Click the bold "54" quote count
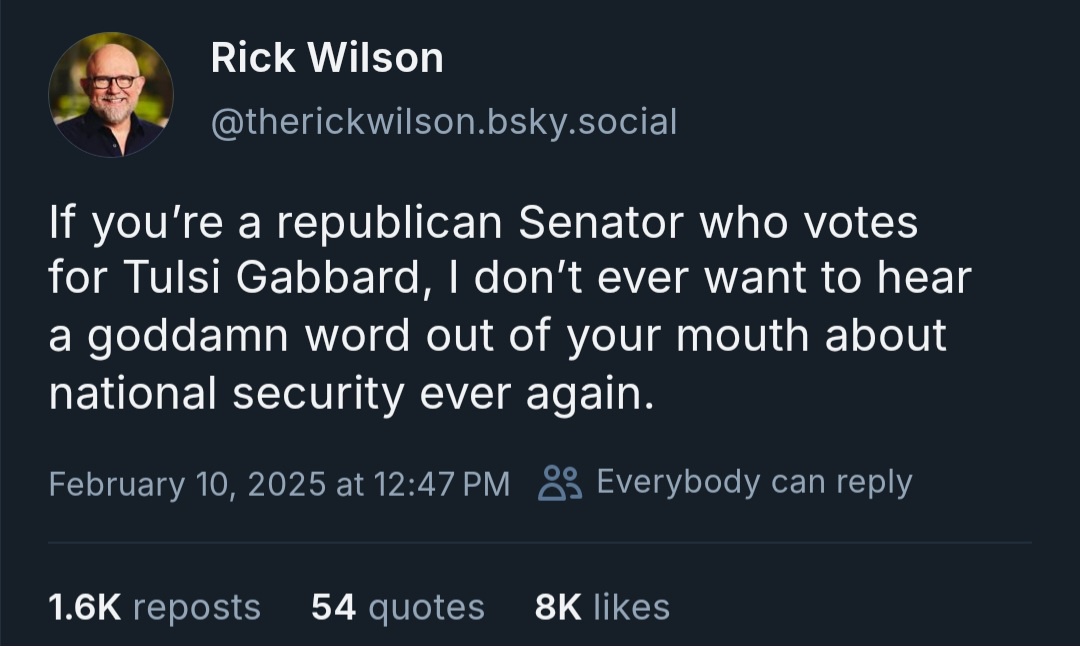 point(333,607)
